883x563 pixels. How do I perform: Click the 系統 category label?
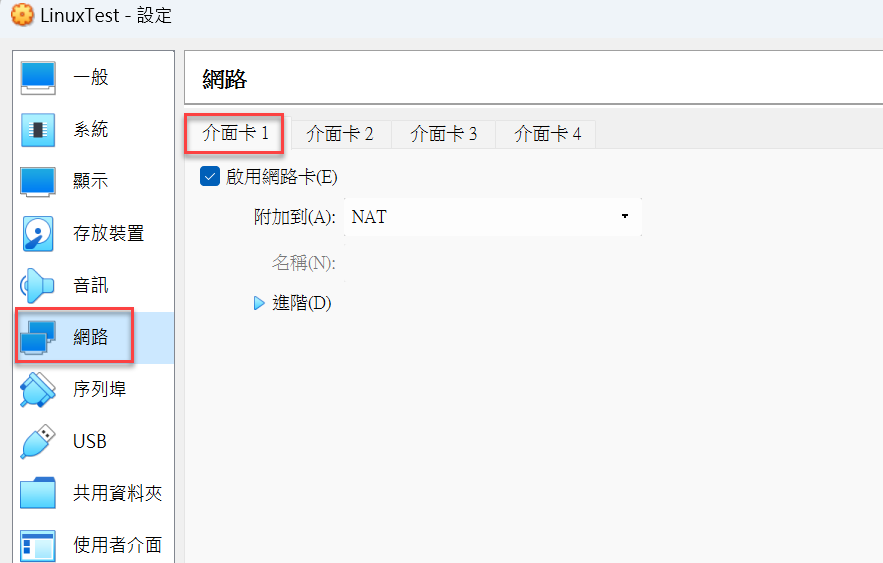(91, 129)
